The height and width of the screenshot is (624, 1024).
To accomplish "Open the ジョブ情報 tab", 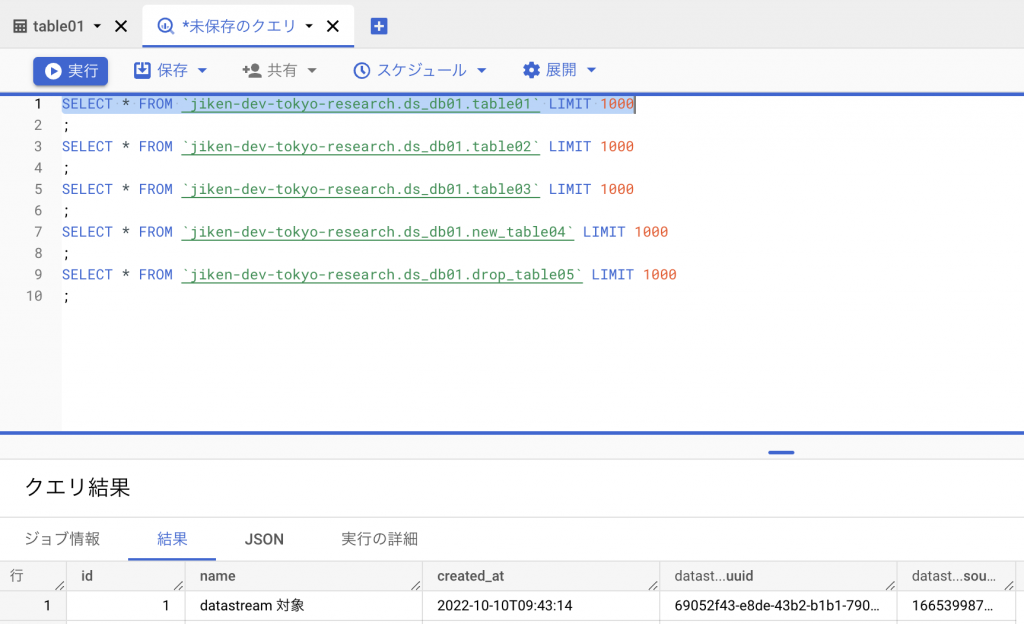I will click(62, 539).
